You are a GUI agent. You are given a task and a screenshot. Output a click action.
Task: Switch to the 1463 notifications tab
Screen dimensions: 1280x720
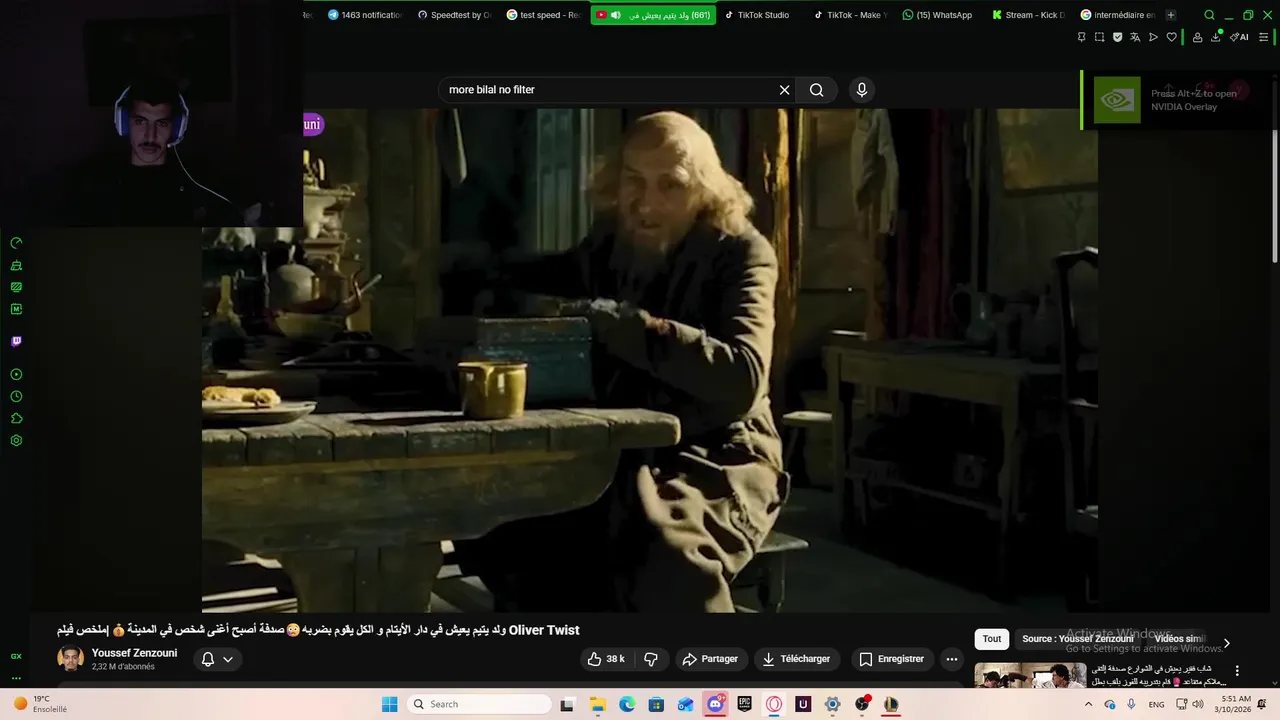tap(365, 15)
